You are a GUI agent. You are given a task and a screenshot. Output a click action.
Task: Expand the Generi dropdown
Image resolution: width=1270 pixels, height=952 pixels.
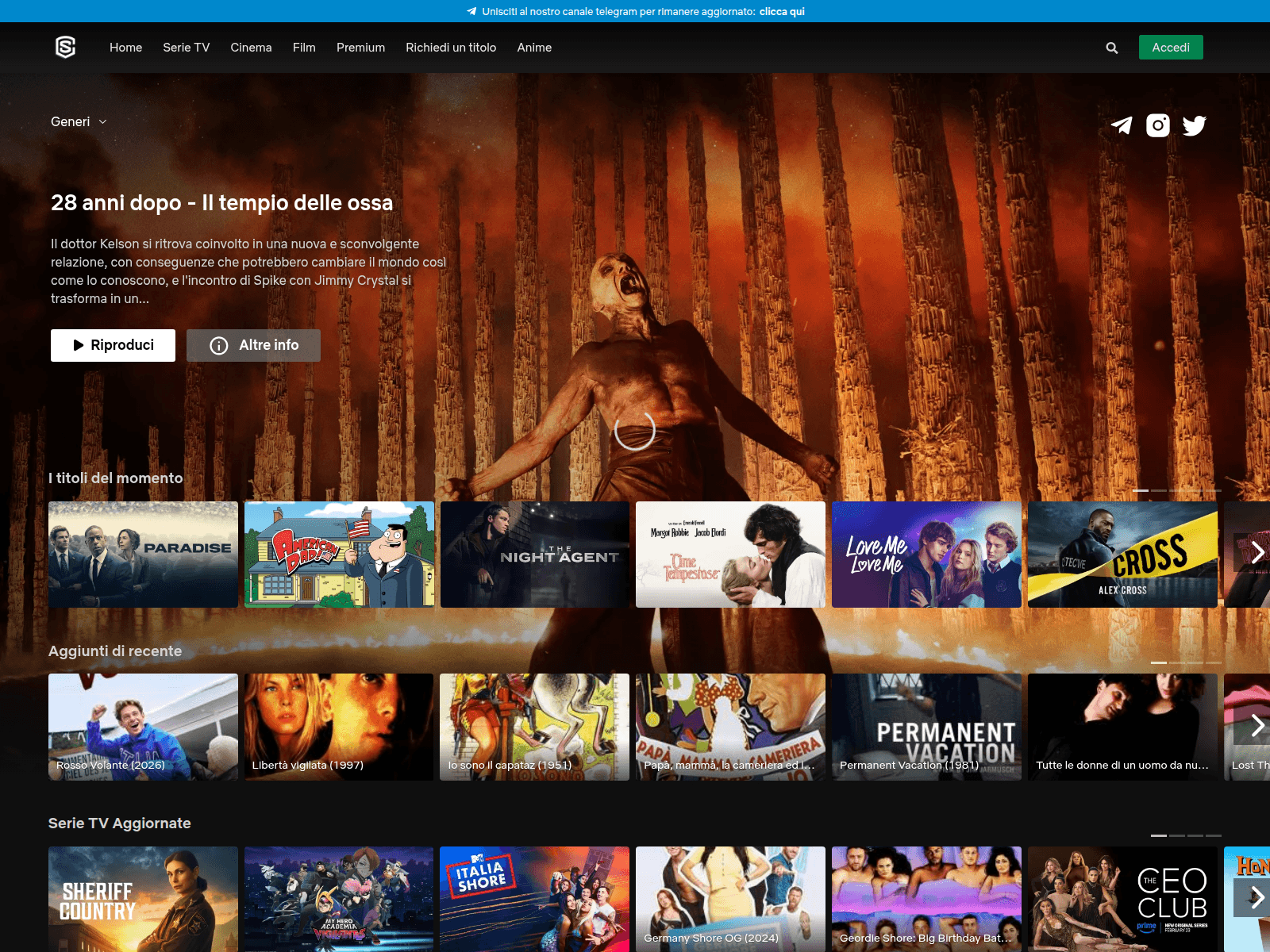coord(79,121)
